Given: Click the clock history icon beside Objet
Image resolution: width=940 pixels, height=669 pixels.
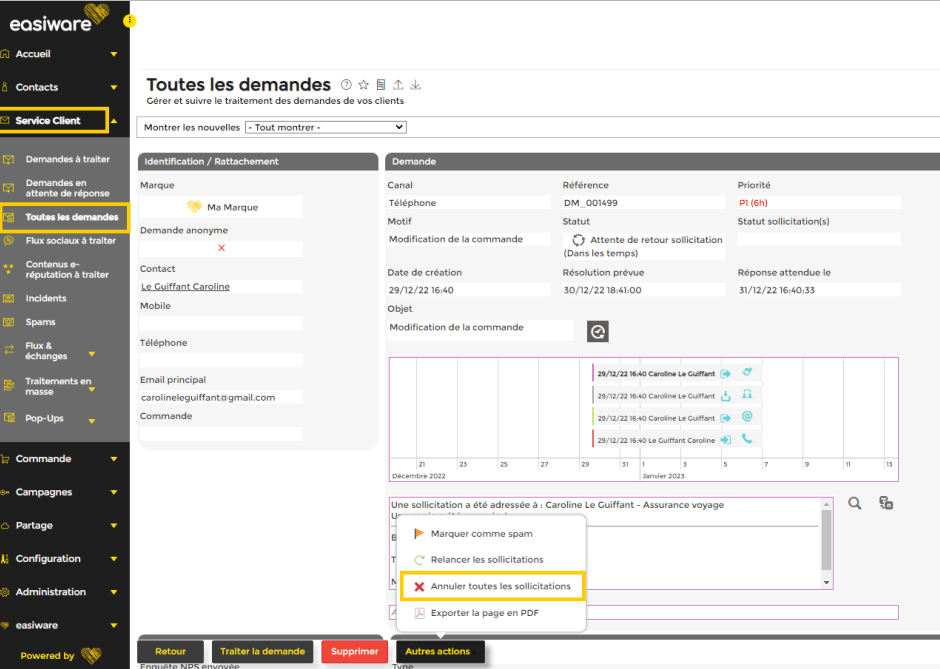Looking at the screenshot, I should point(597,332).
